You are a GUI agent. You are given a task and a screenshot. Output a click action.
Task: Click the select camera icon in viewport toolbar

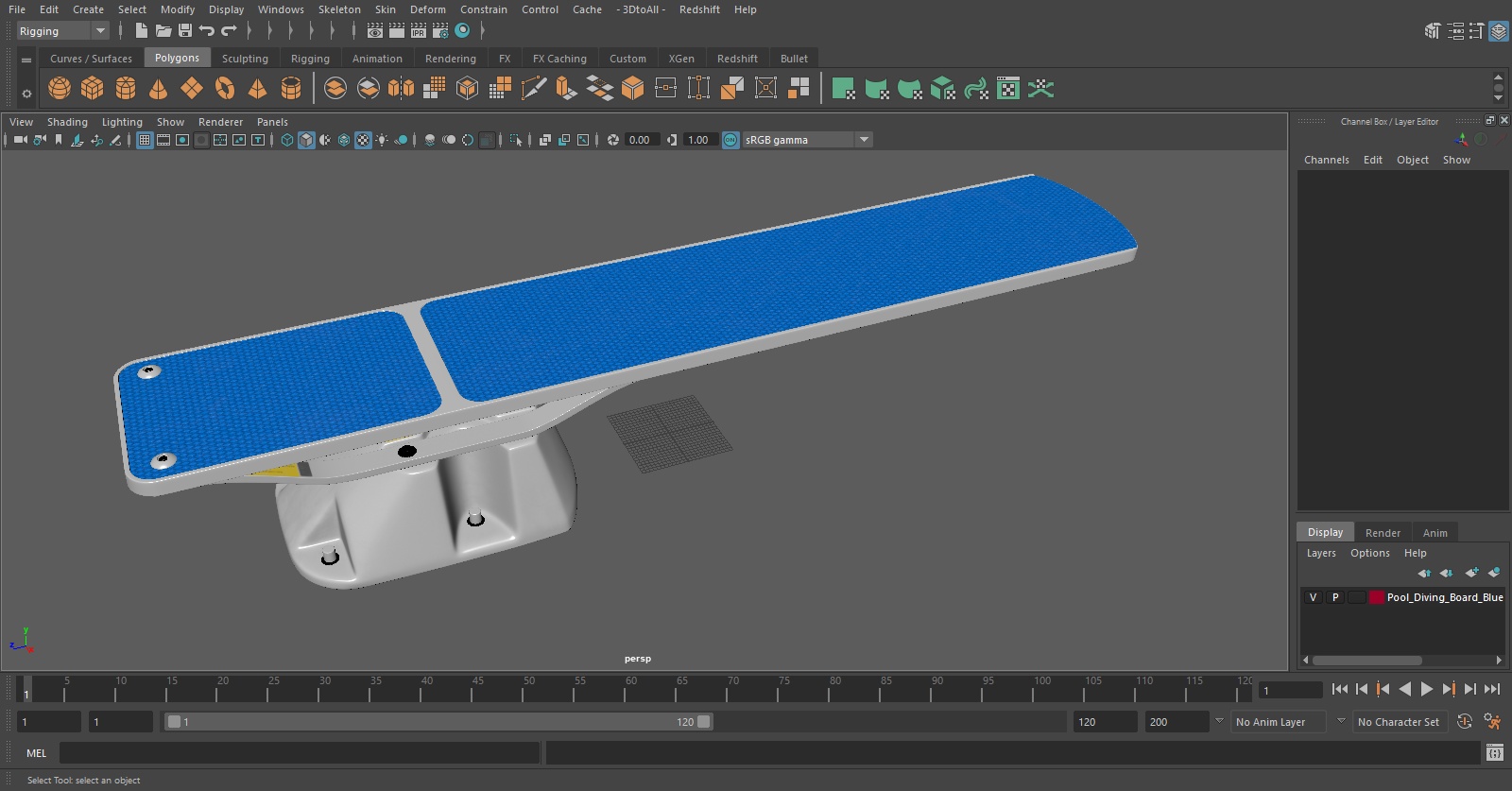(20, 140)
